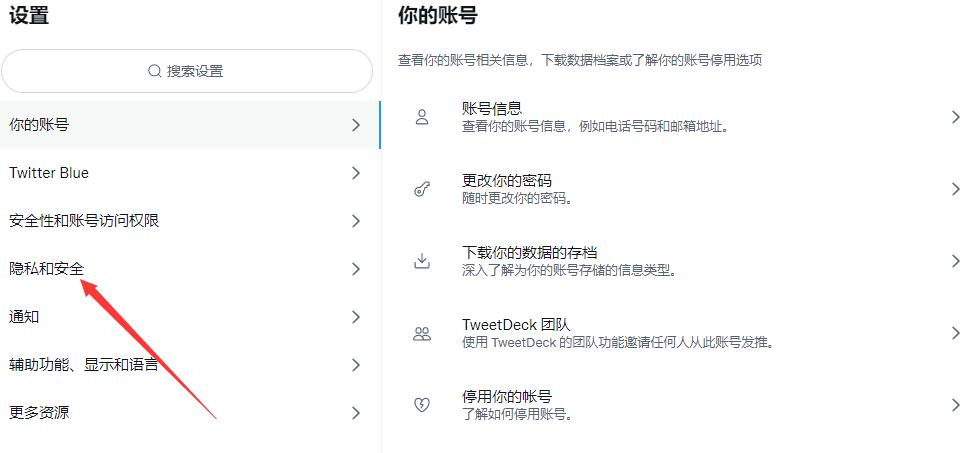Click chevron beside 辅助功能、显示和语言
Image resolution: width=971 pixels, height=453 pixels.
356,365
